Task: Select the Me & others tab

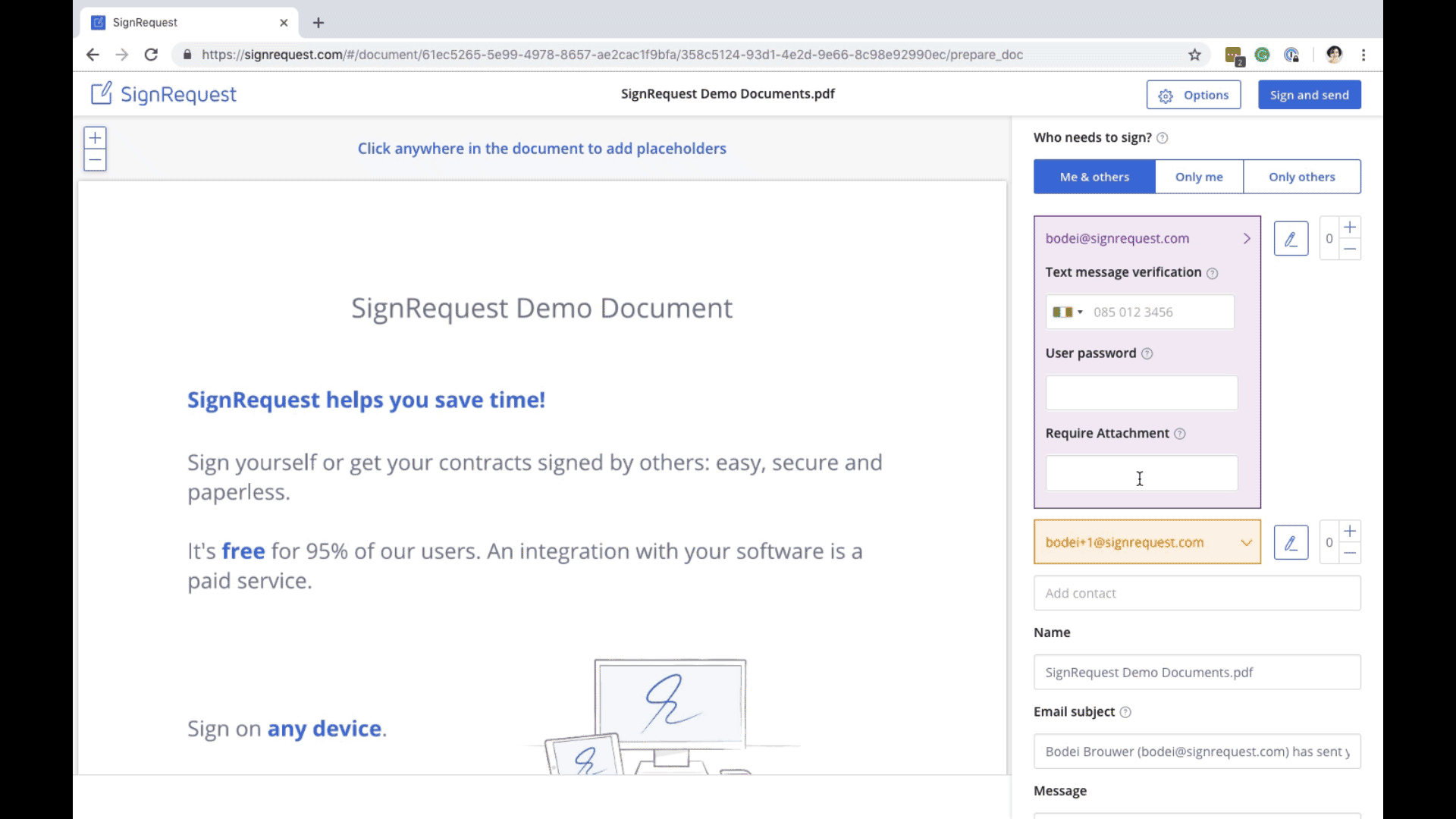Action: click(x=1094, y=177)
